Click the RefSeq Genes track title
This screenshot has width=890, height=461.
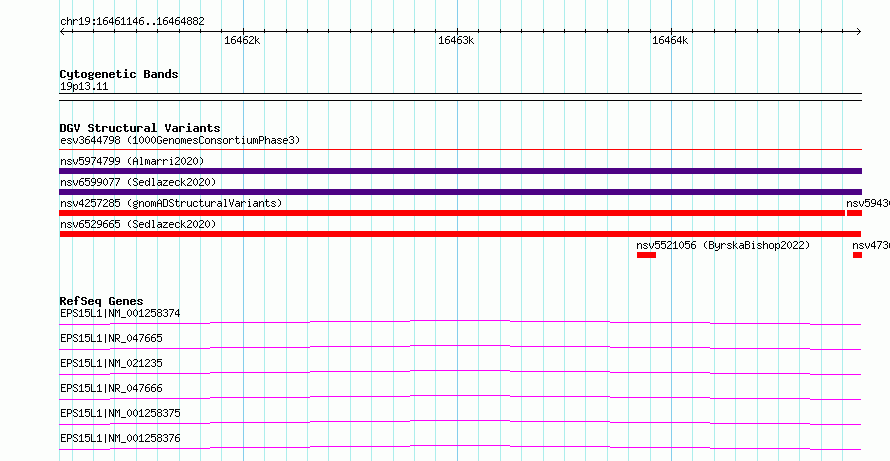click(101, 301)
